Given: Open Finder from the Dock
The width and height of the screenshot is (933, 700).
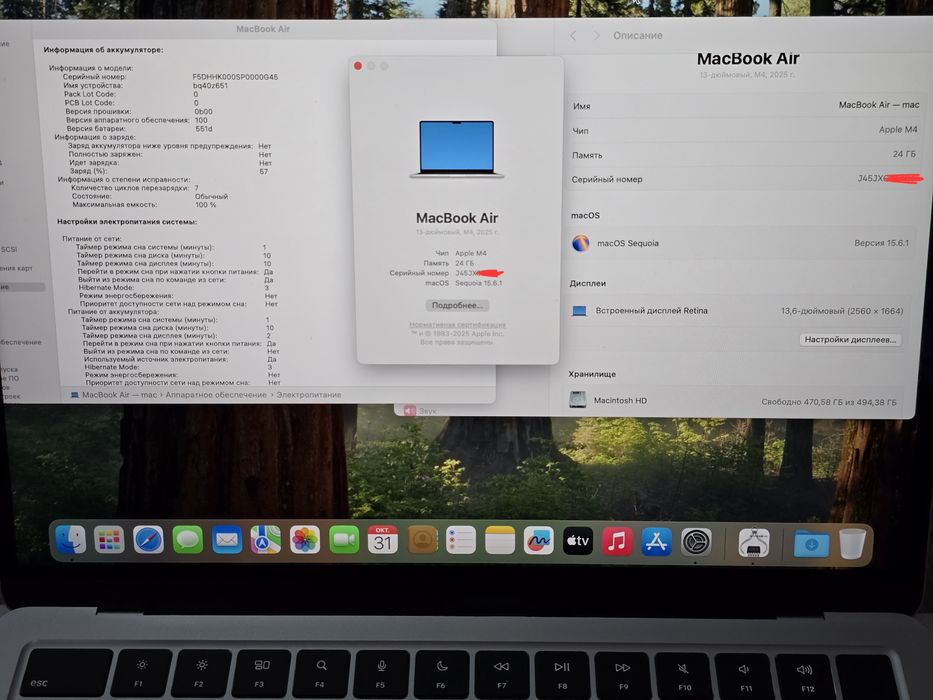Looking at the screenshot, I should point(70,540).
